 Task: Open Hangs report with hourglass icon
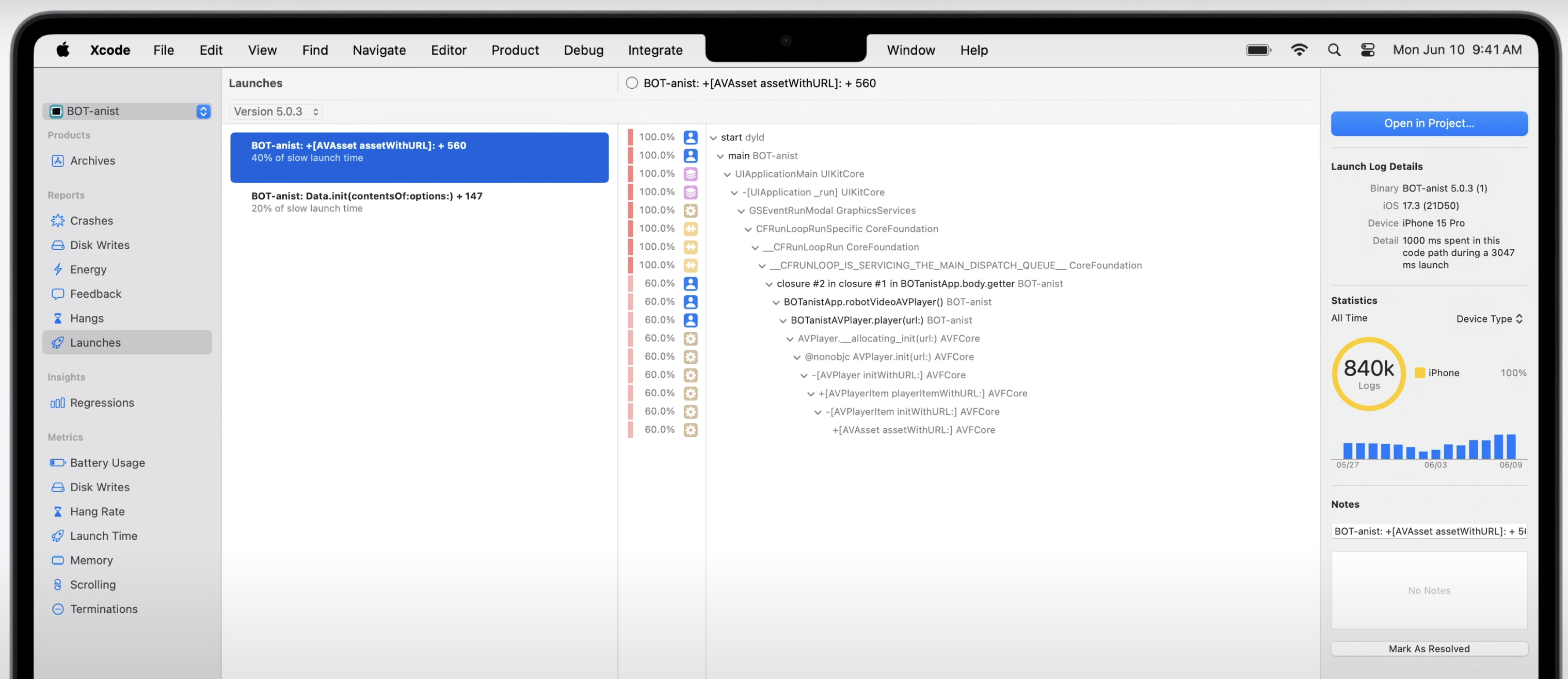pyautogui.click(x=86, y=318)
